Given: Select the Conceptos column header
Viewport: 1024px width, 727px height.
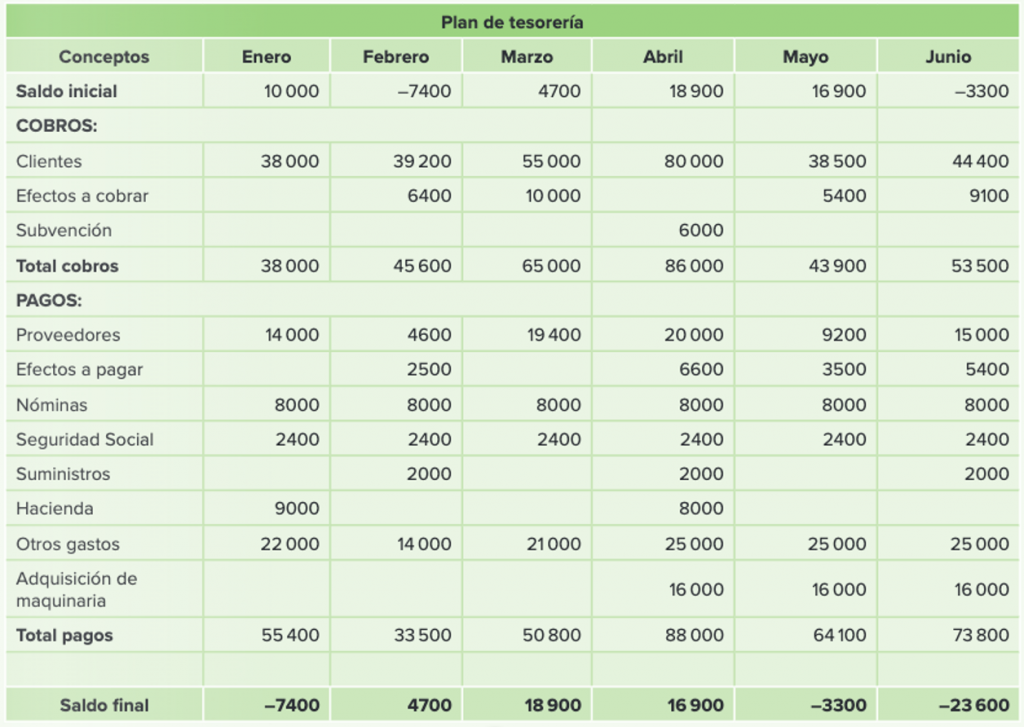Looking at the screenshot, I should (104, 57).
